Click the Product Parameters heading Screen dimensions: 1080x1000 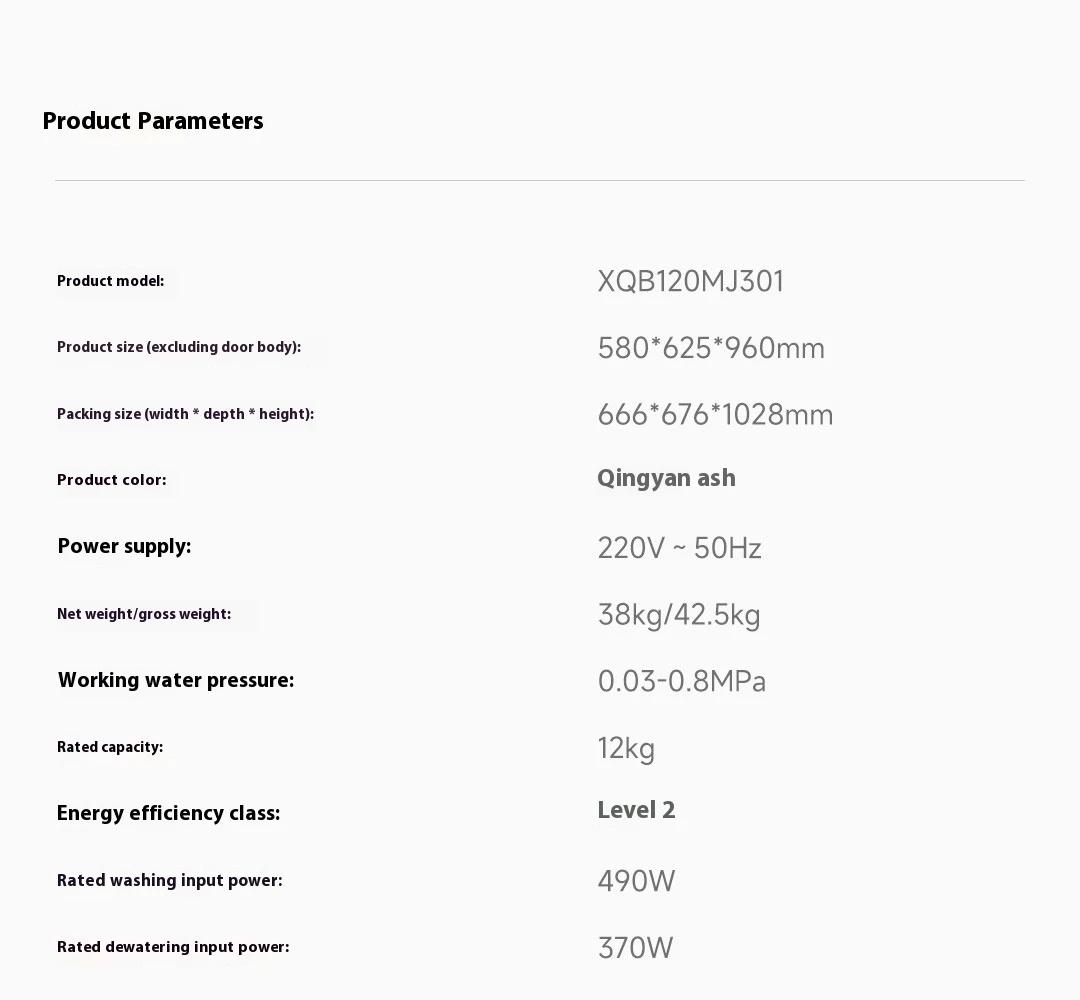153,122
